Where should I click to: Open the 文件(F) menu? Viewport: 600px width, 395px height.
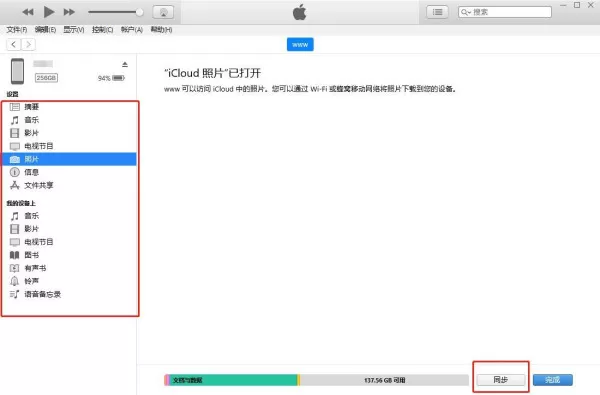pyautogui.click(x=16, y=29)
